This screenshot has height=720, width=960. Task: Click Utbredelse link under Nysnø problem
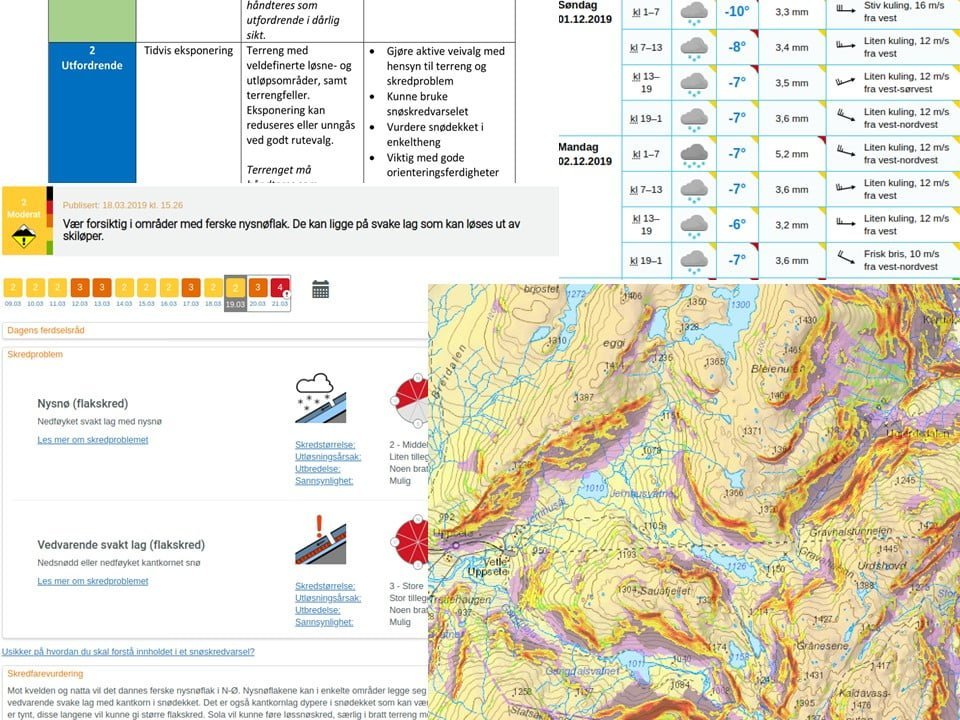pyautogui.click(x=317, y=468)
